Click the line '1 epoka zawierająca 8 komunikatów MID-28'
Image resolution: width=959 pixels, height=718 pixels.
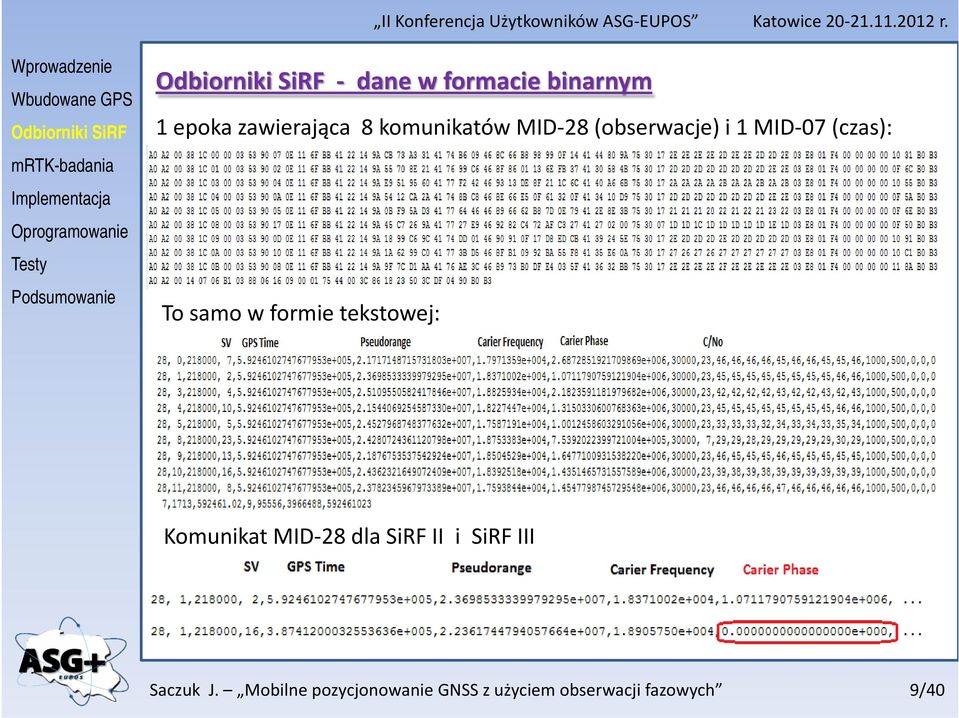pos(524,127)
